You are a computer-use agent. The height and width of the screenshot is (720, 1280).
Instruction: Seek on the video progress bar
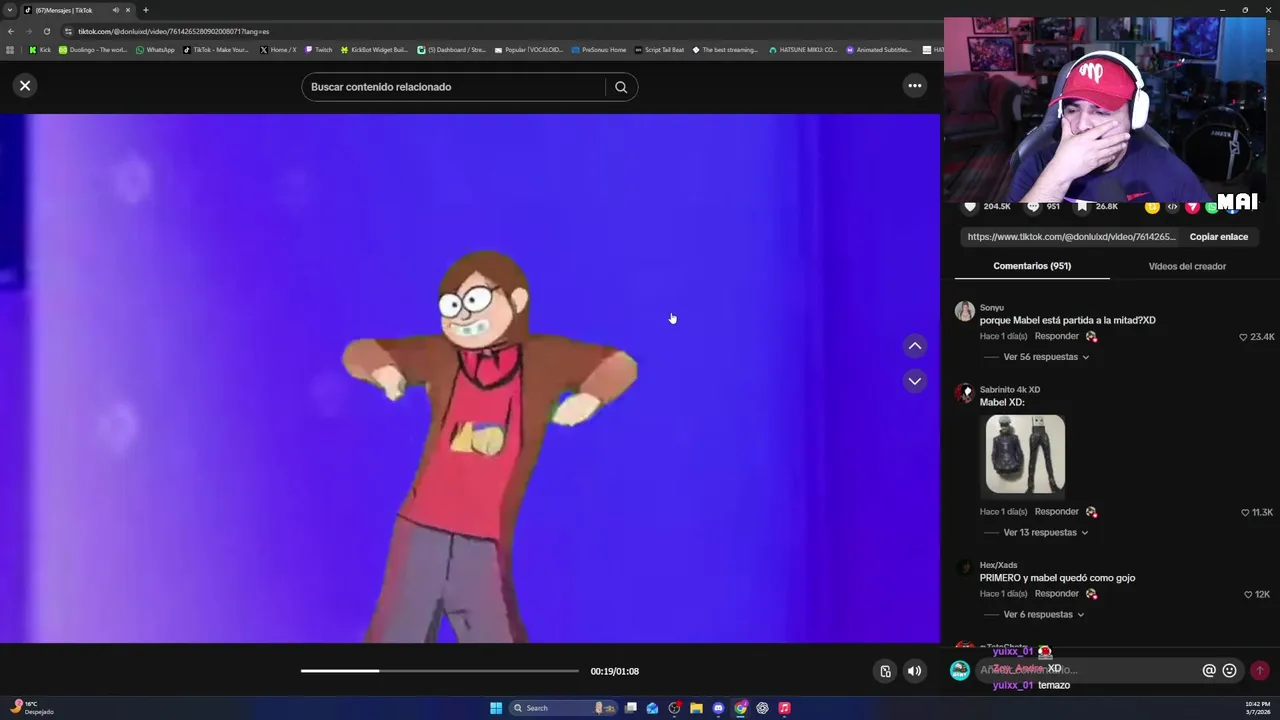pos(440,671)
